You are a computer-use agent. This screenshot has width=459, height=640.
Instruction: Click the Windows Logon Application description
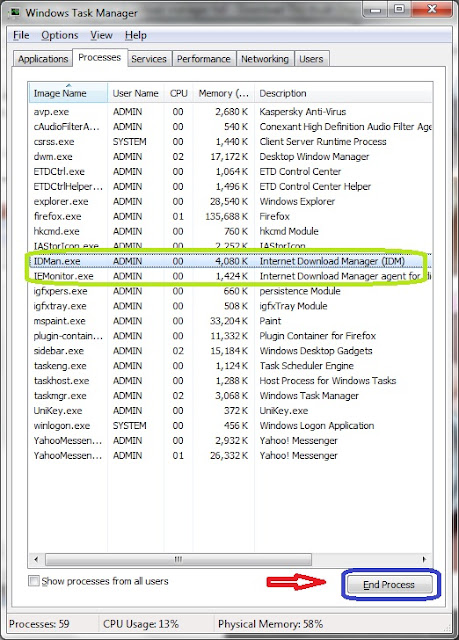click(x=317, y=426)
